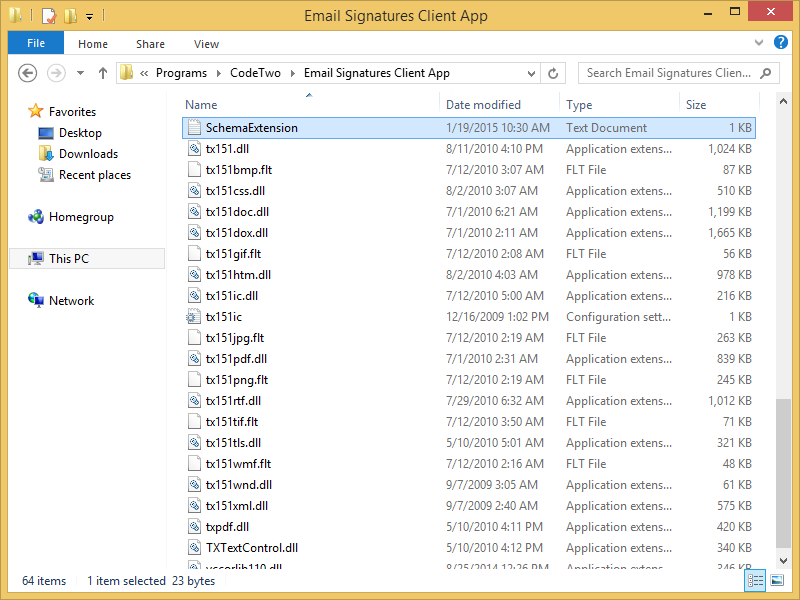Screen dimensions: 800x600
Task: Open the Customize Quick Access Toolbar dropdown
Action: point(90,15)
